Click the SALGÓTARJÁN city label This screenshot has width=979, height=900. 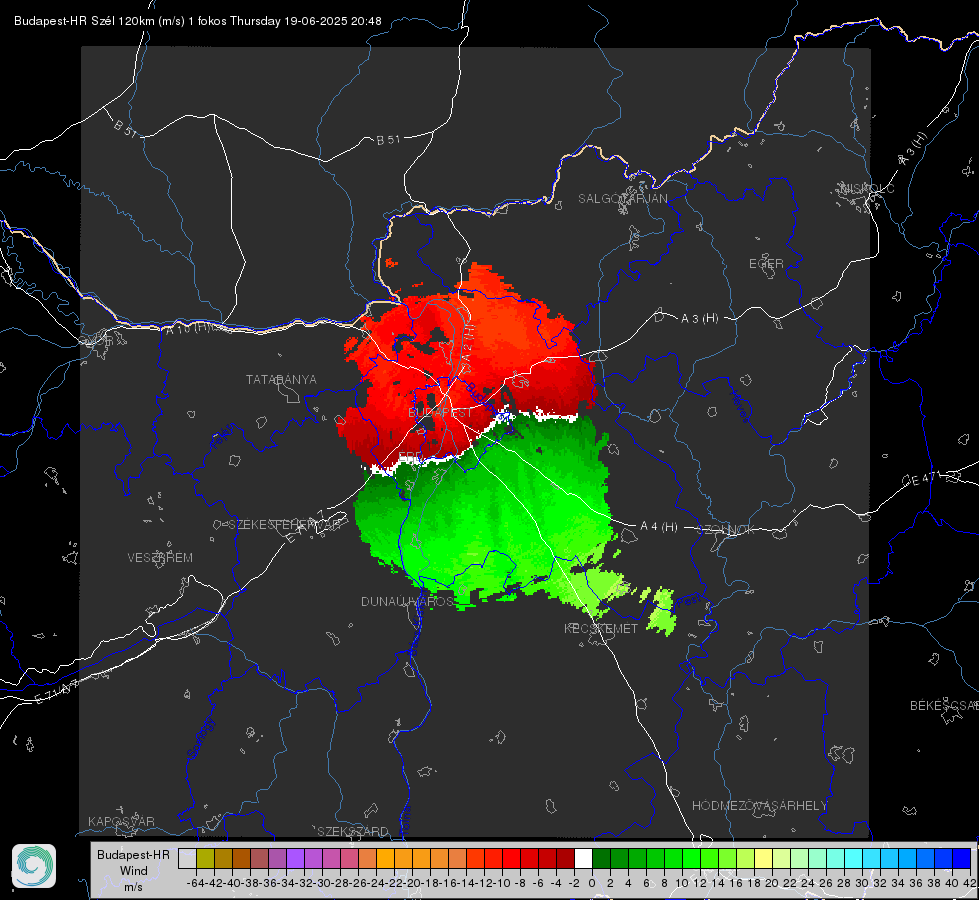(x=622, y=199)
